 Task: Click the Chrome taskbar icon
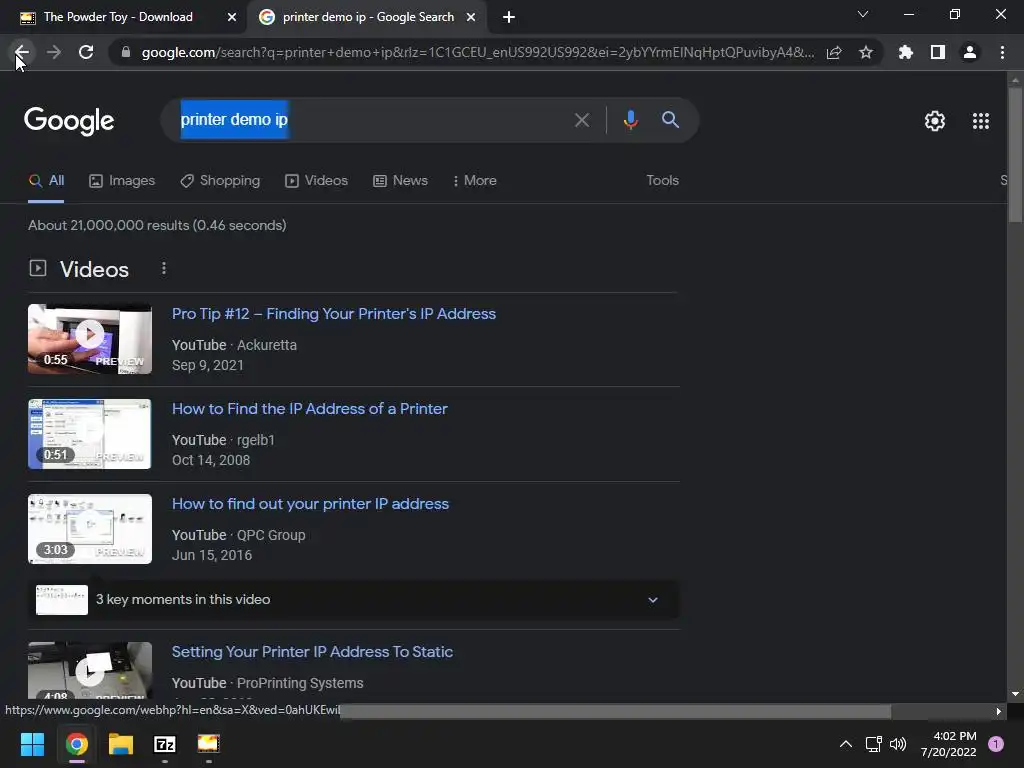click(77, 744)
